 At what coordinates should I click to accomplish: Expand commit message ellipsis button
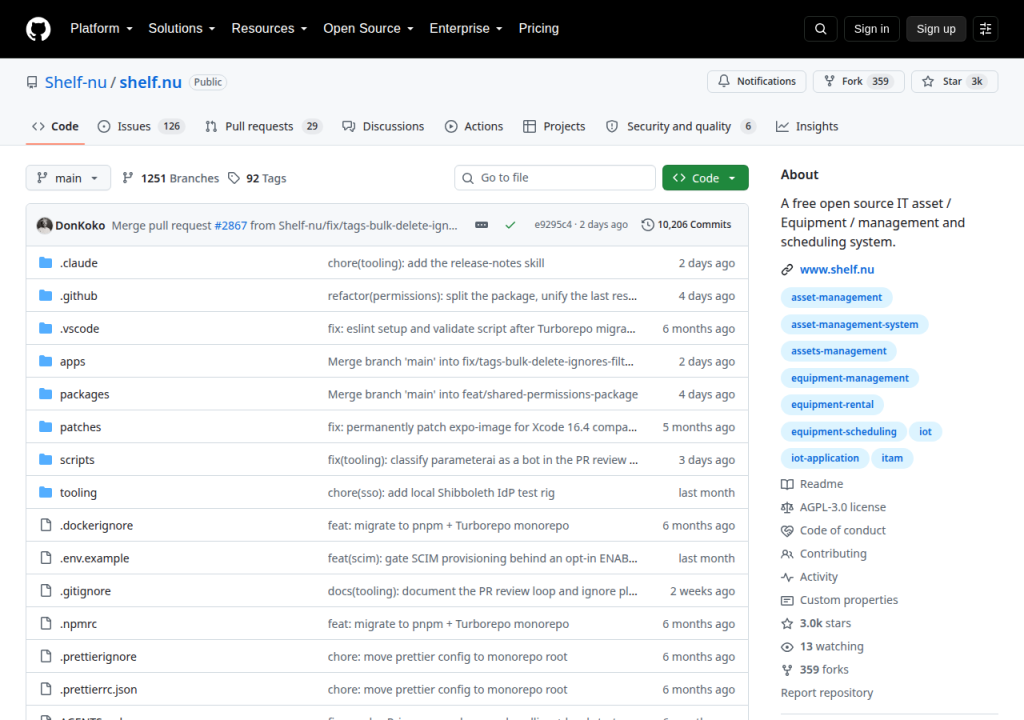481,225
